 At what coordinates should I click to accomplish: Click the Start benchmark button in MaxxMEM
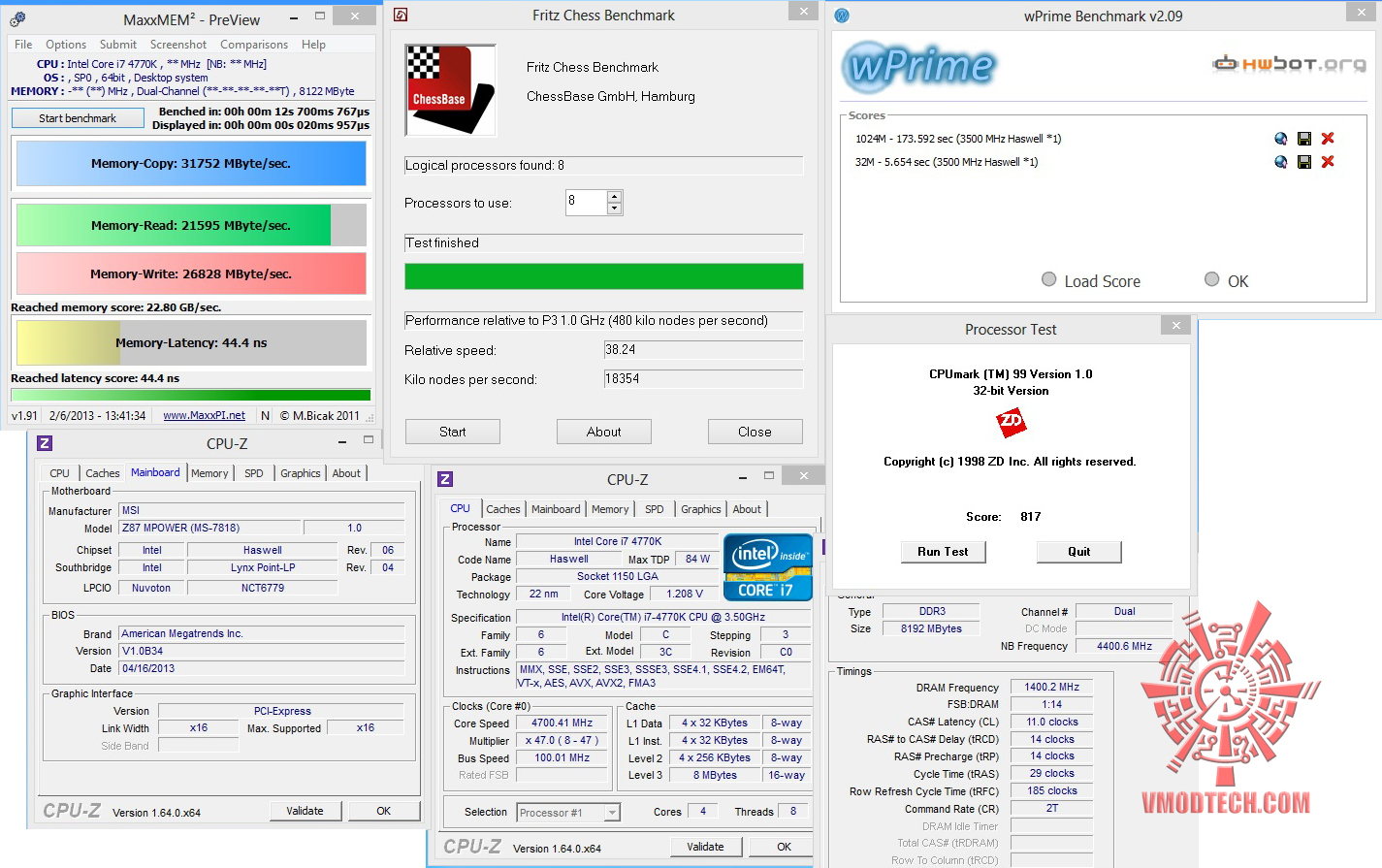point(78,118)
